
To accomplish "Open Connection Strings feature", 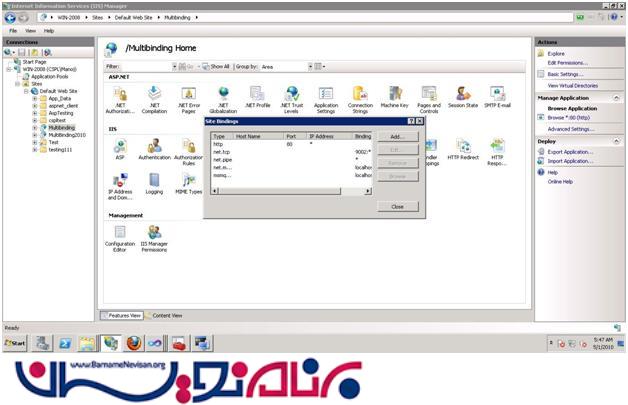I will pos(360,100).
